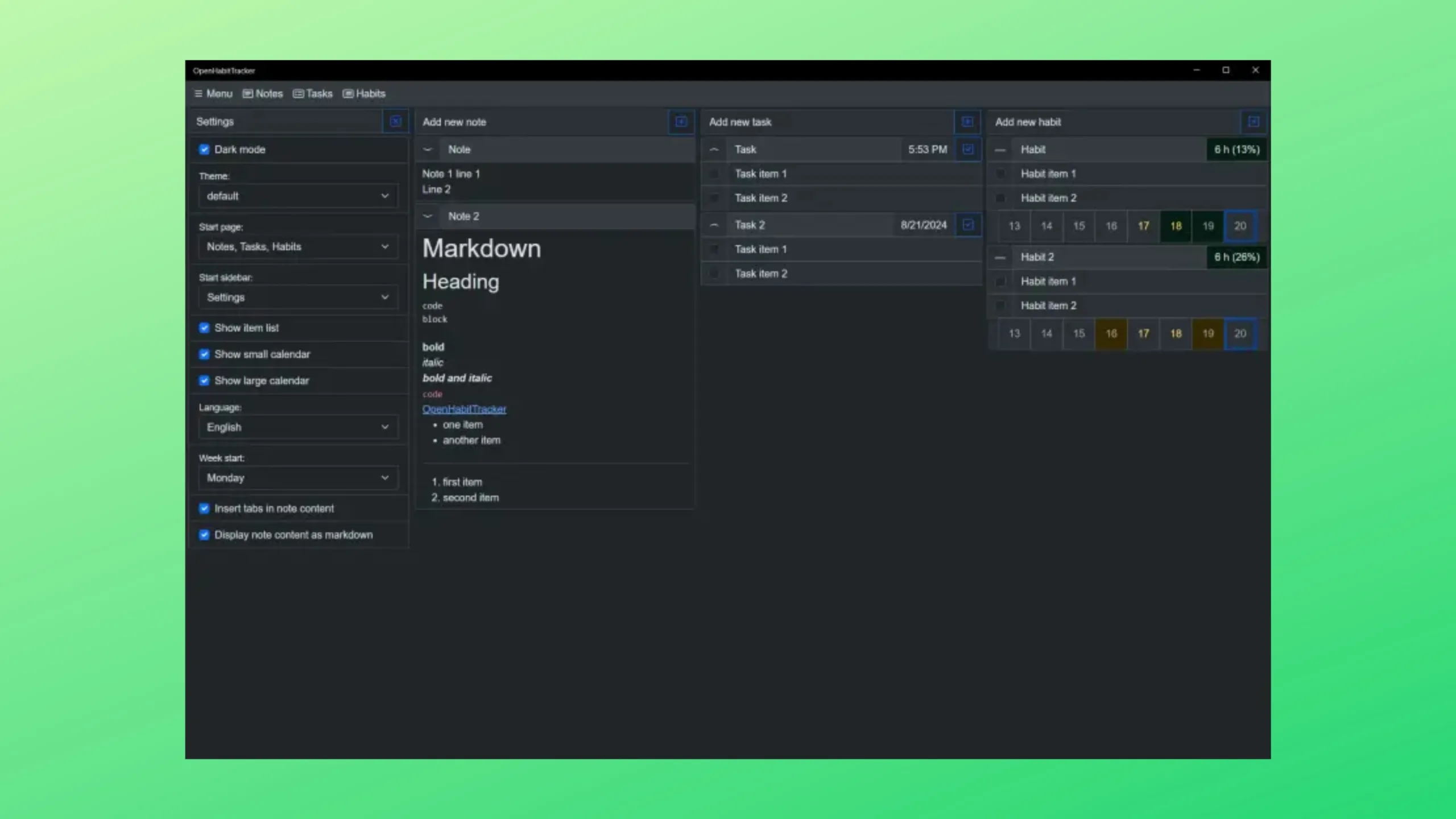This screenshot has height=819, width=1456.
Task: Collapse the Note entry chevron
Action: pyautogui.click(x=428, y=150)
